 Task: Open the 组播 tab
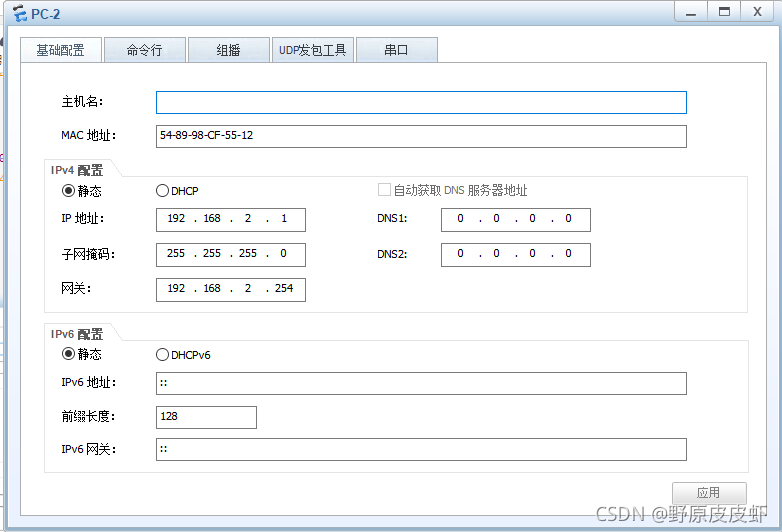[228, 50]
